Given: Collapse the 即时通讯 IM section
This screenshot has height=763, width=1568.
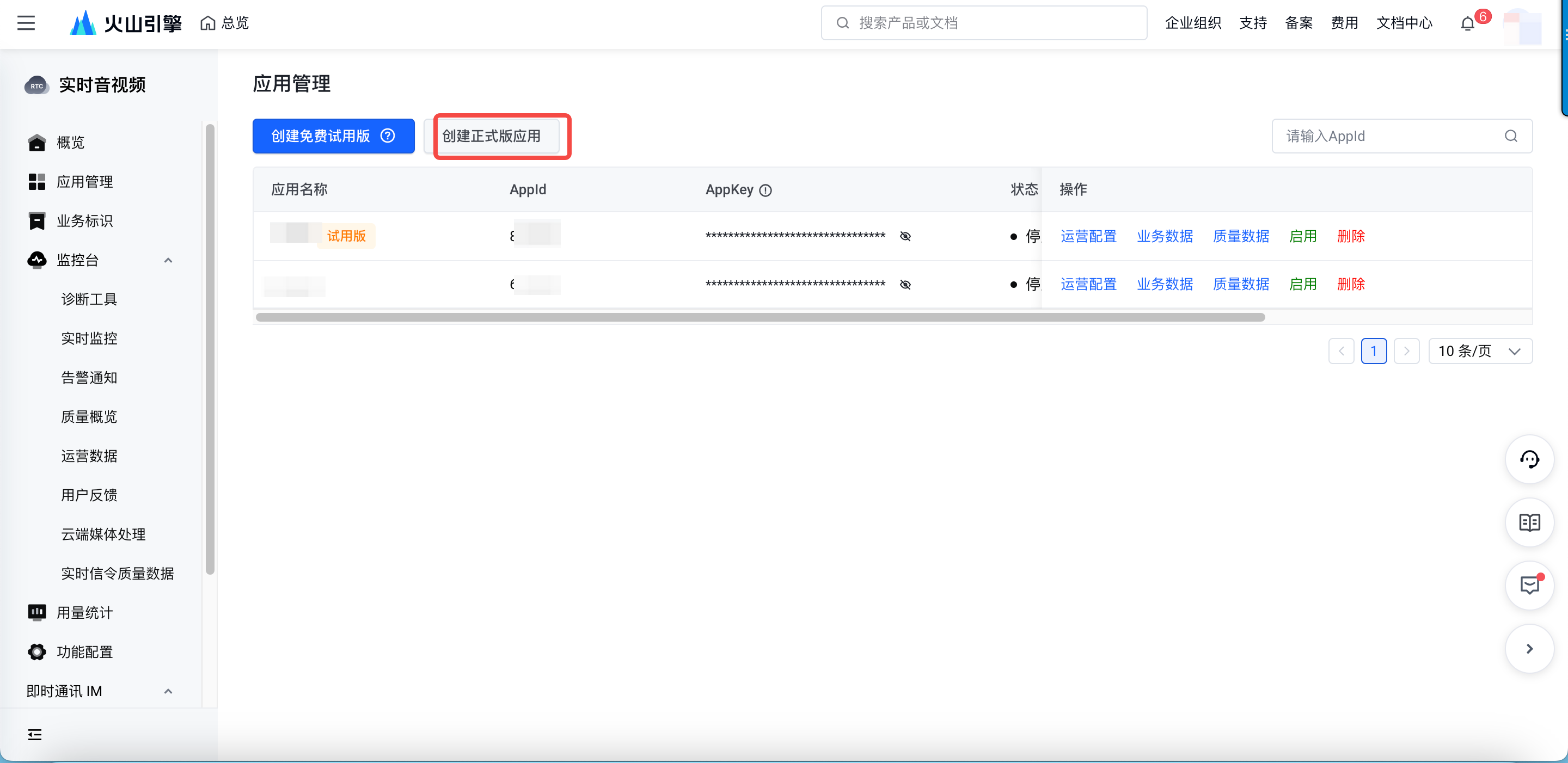Looking at the screenshot, I should tap(169, 691).
